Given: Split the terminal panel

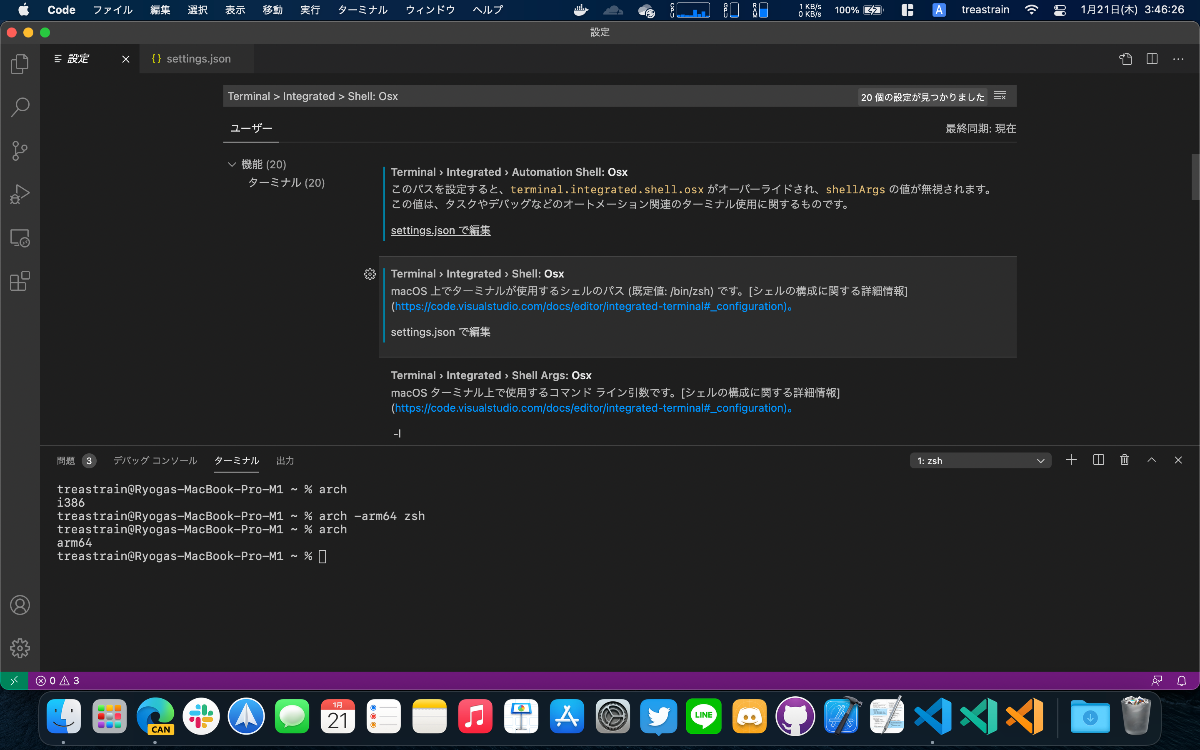Looking at the screenshot, I should coord(1098,460).
